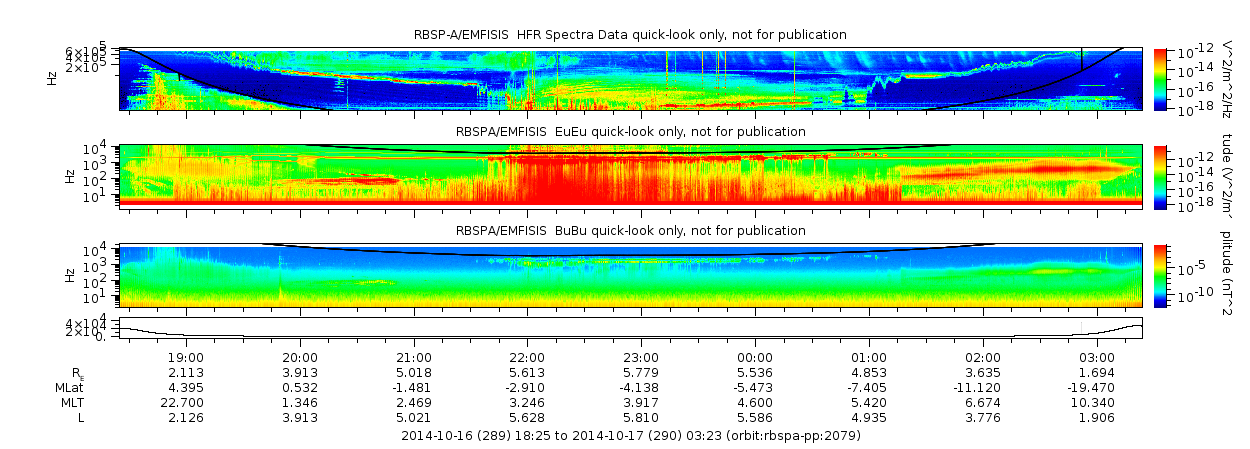Click the bottom line plot strip
Viewport: 1250px width, 449px height.
pos(630,328)
